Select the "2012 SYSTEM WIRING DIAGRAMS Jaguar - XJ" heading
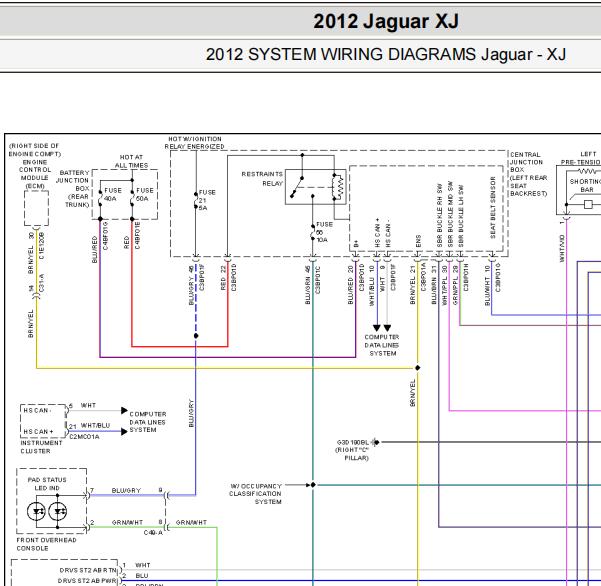The image size is (601, 586). [x=386, y=54]
